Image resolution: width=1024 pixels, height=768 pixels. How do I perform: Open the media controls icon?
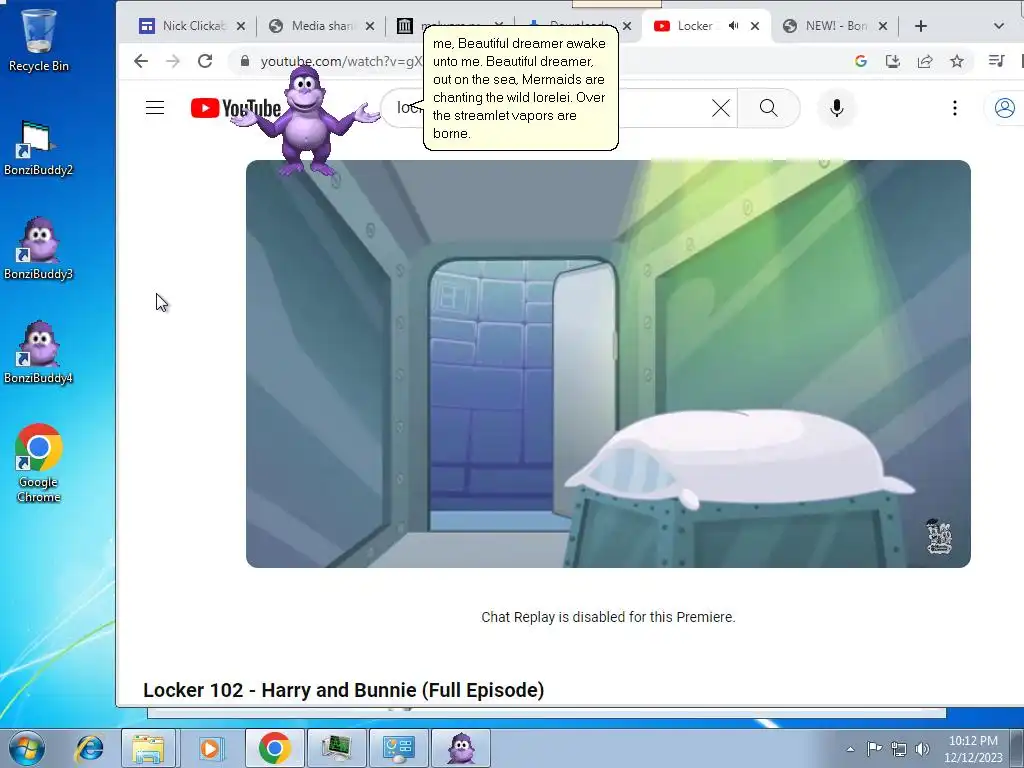(x=997, y=61)
